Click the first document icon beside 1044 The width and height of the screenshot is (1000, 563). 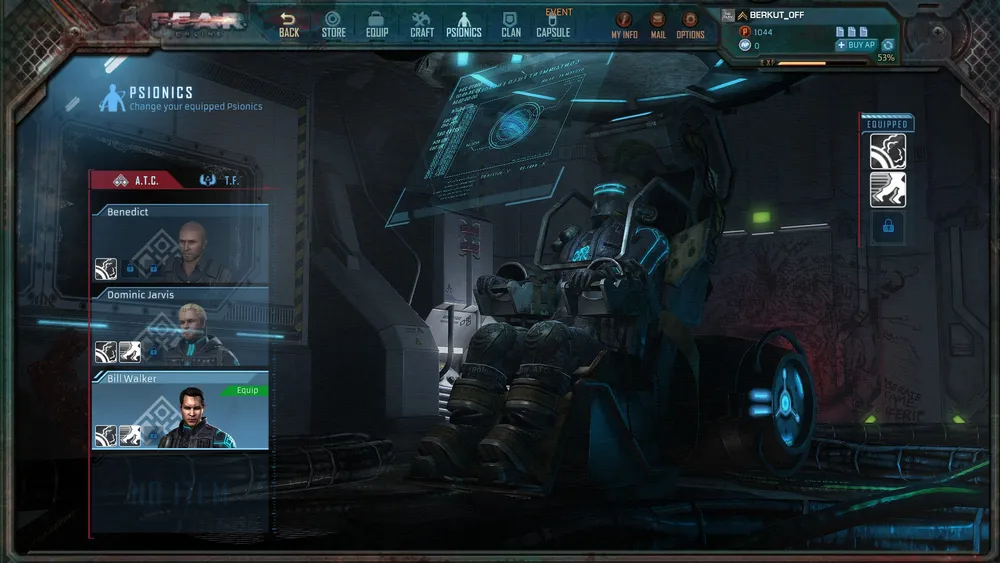tap(840, 31)
